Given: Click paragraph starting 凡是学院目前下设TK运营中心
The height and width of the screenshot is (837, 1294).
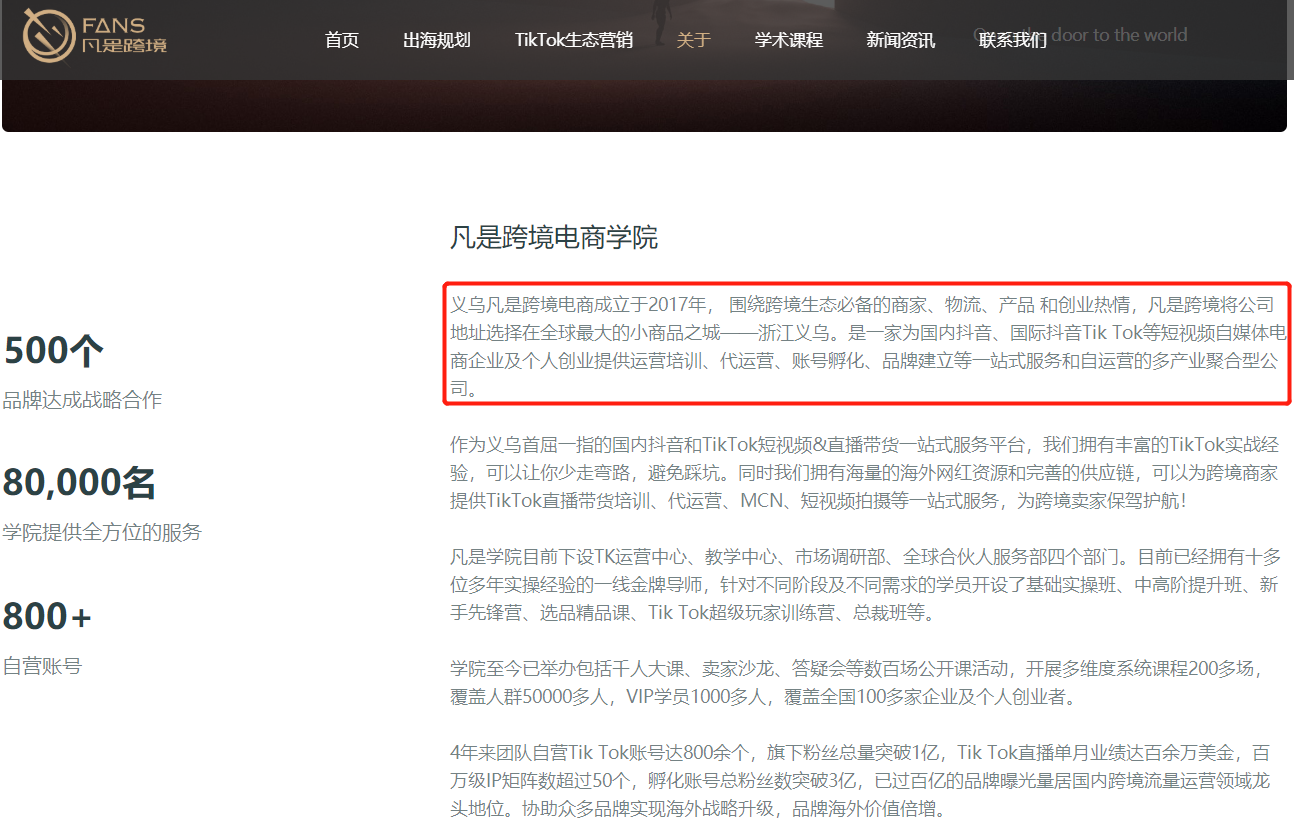Looking at the screenshot, I should (x=865, y=584).
